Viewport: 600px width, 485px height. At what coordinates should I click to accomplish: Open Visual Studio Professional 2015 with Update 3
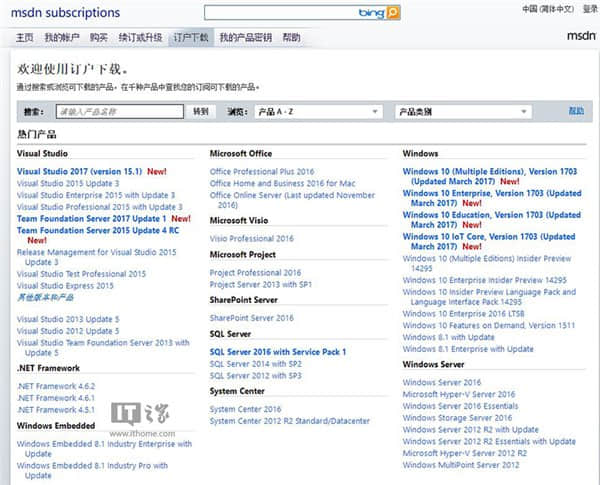pyautogui.click(x=99, y=207)
